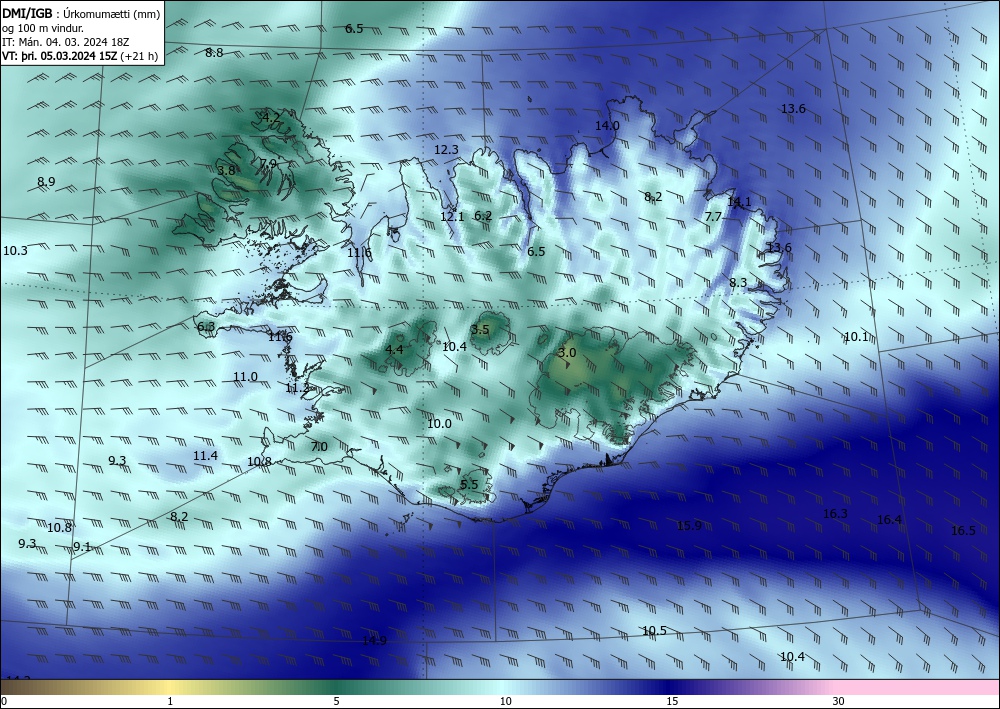Image resolution: width=1000 pixels, height=709 pixels.
Task: Click the 6.2 map value
Action: coord(483,216)
